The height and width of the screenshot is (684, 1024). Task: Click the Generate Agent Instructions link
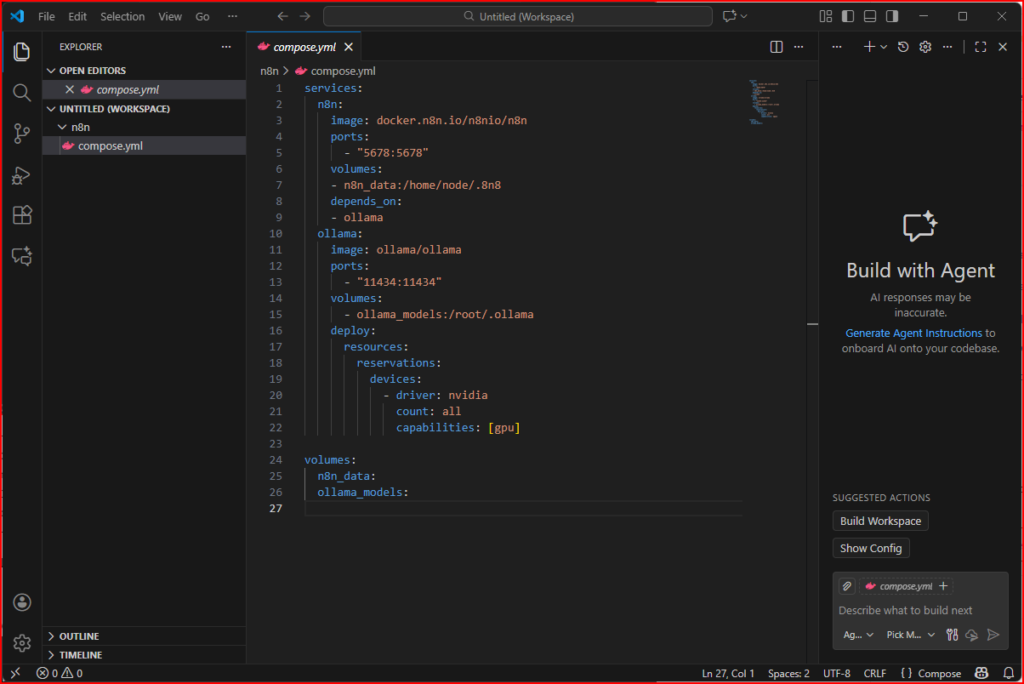tap(913, 333)
